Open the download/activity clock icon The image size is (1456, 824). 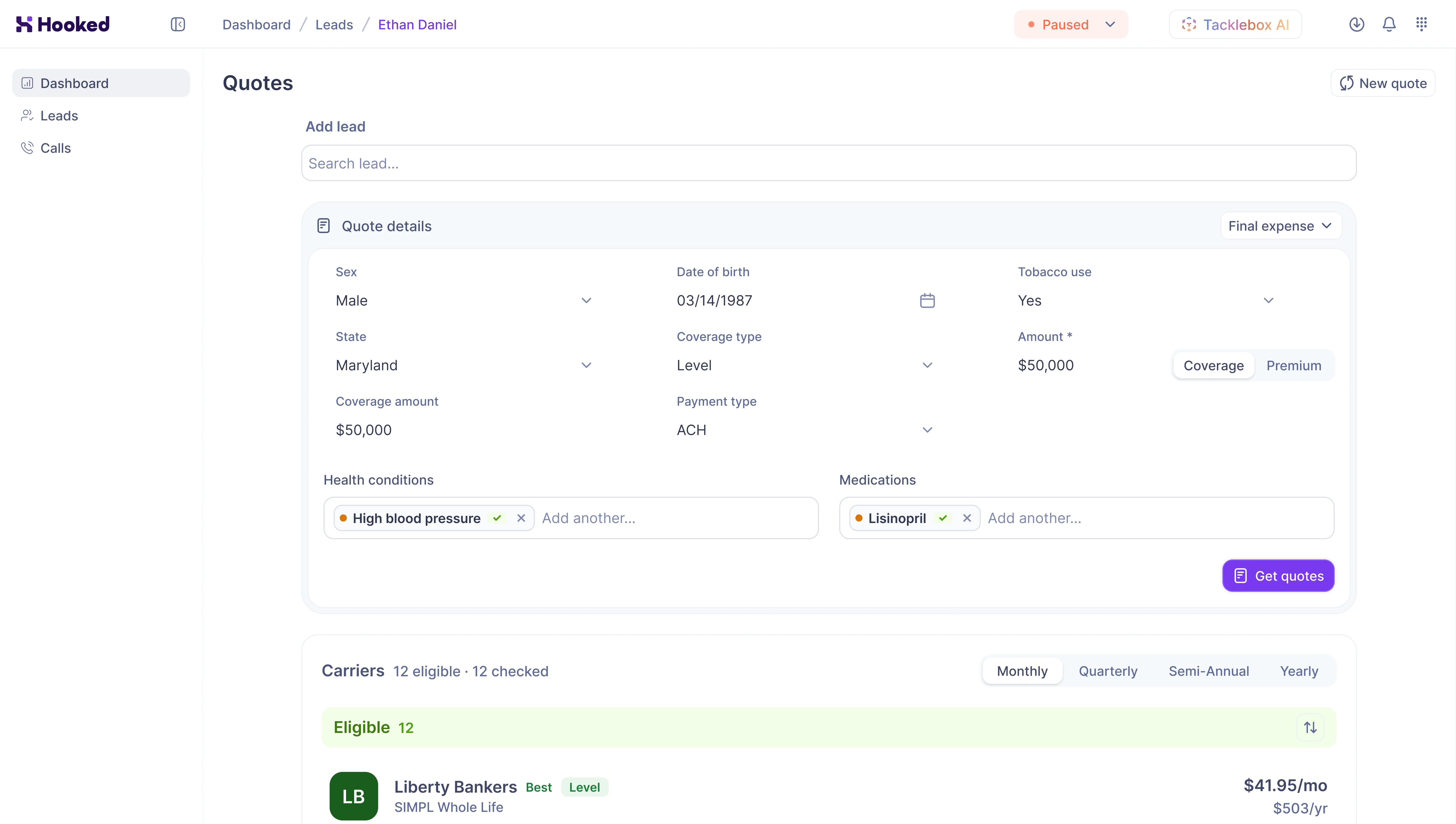[1356, 24]
